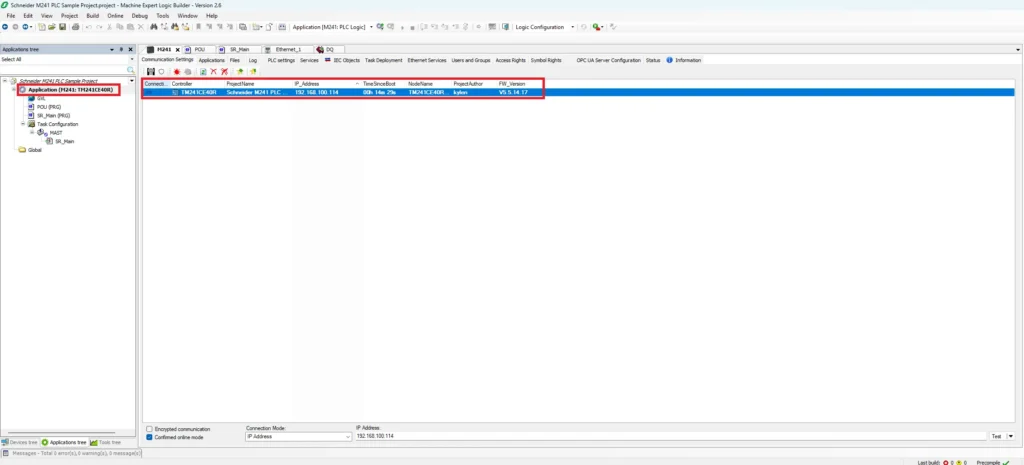Open the Debug menu
The image size is (1024, 465).
[x=140, y=16]
